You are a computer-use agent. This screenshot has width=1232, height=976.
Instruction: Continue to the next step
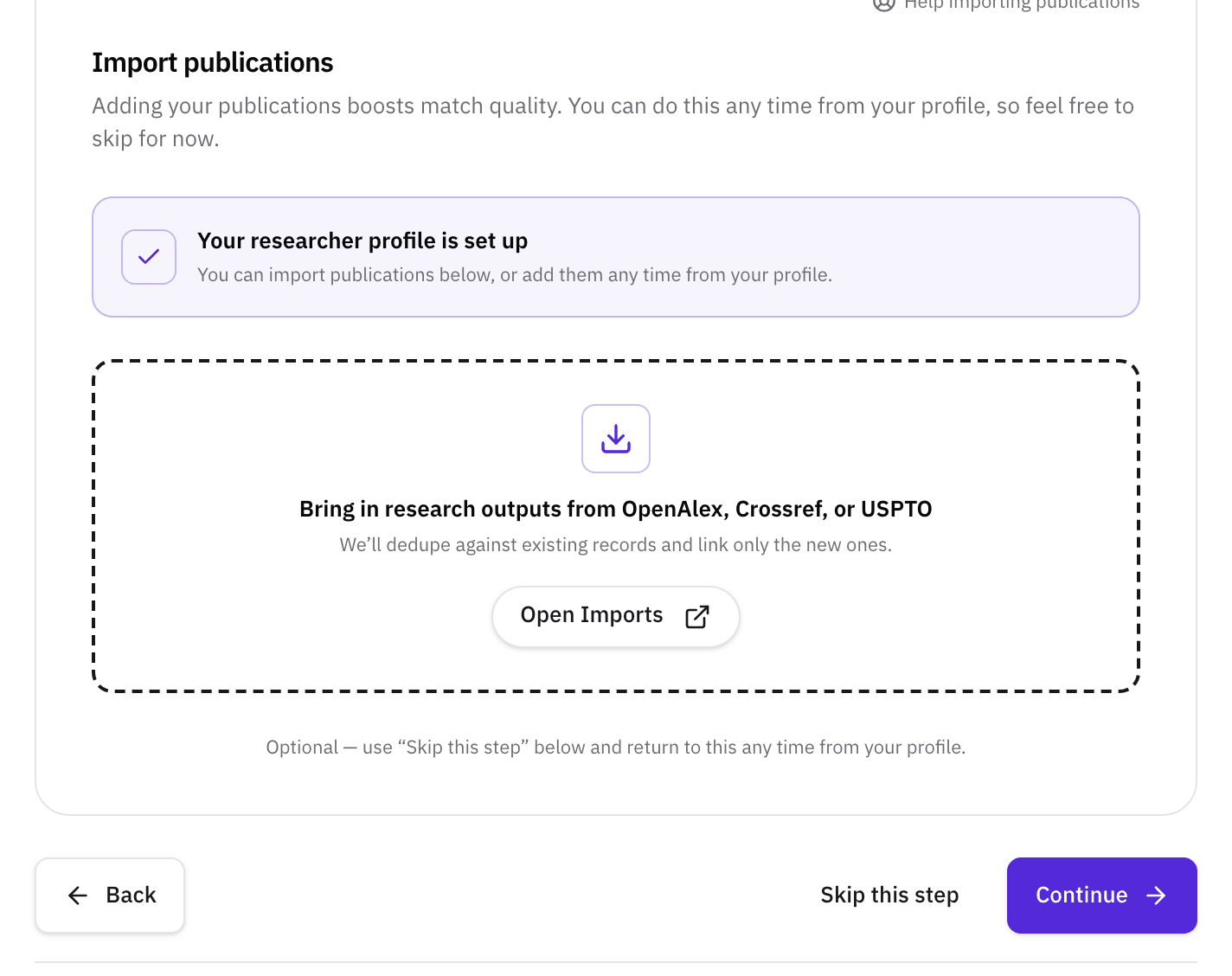(1102, 896)
